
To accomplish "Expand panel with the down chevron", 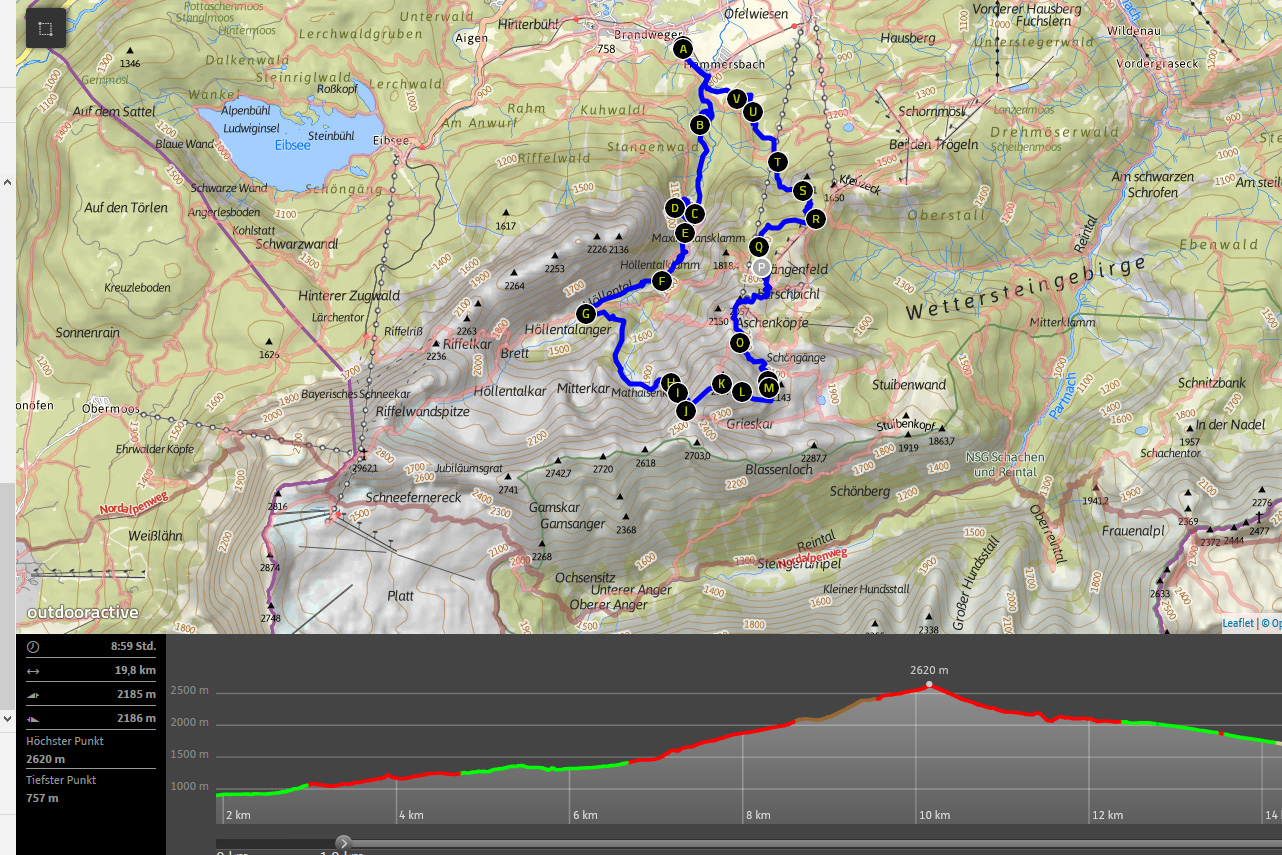I will coord(7,718).
